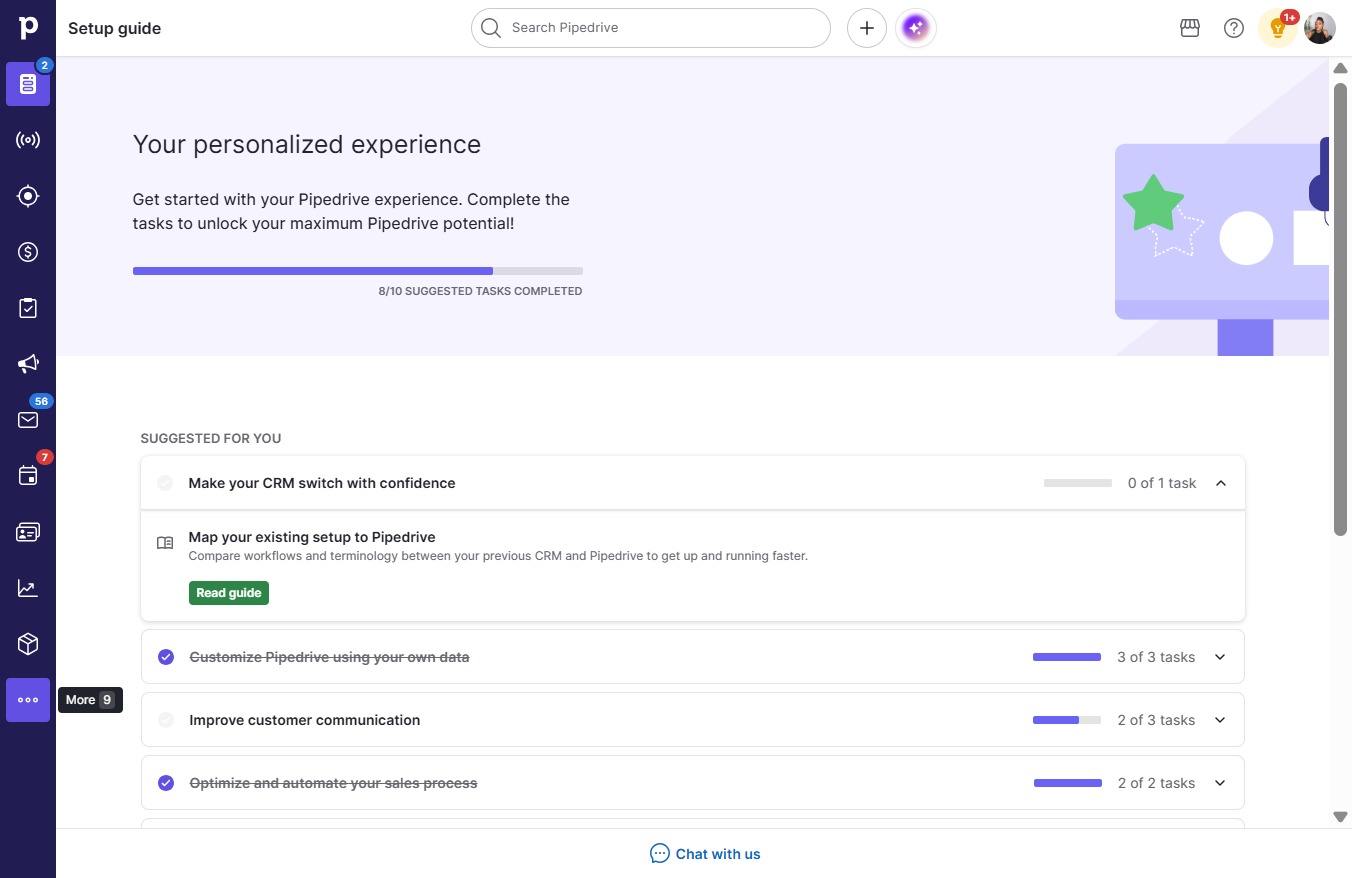The image size is (1352, 878).
Task: Expand the Improve customer communication chevron
Action: [1220, 720]
